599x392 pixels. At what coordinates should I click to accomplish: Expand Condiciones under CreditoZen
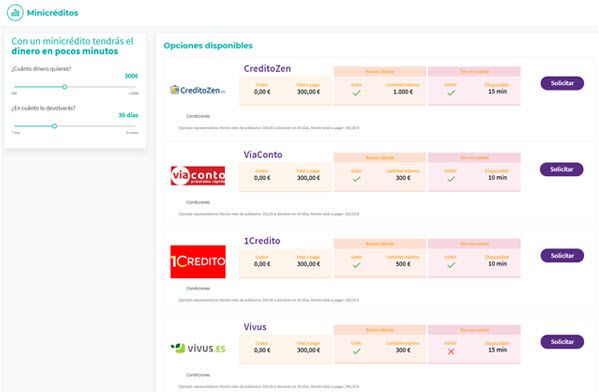click(x=198, y=116)
